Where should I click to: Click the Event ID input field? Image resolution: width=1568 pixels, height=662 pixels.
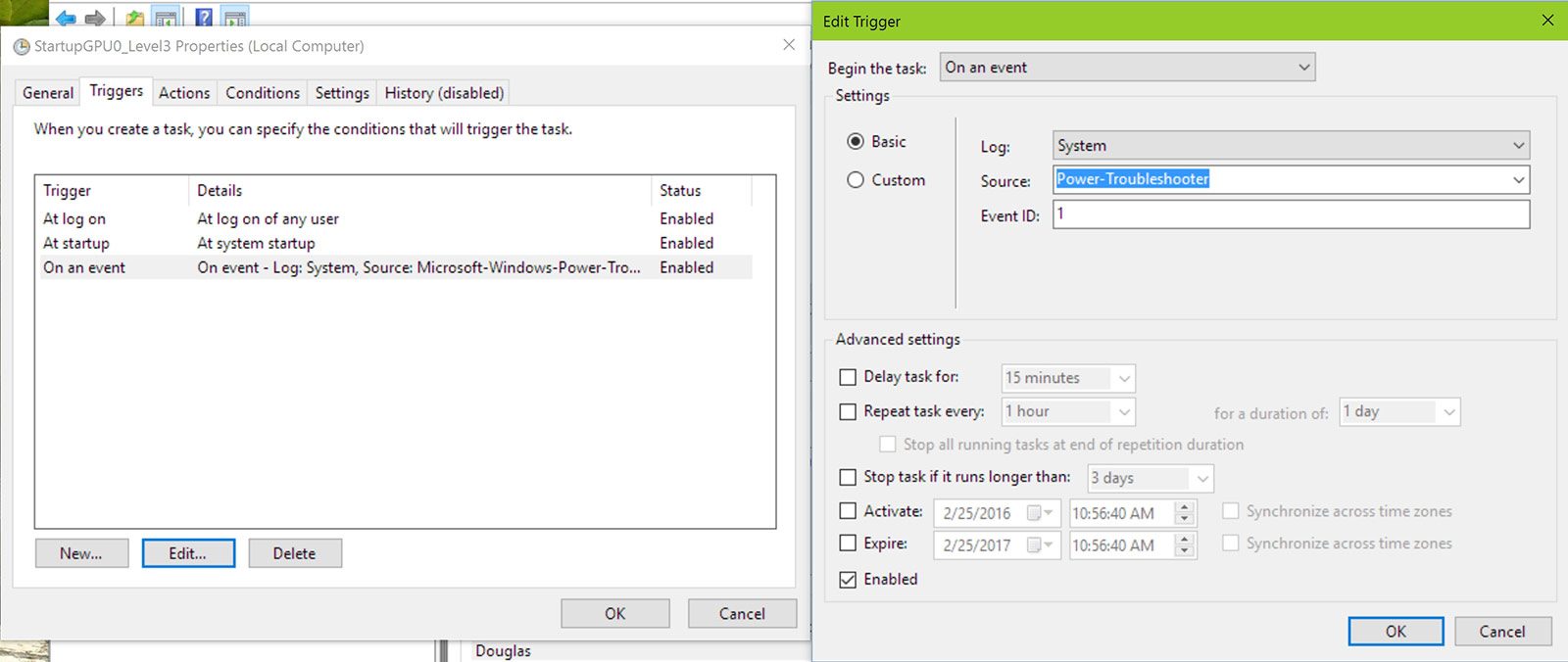(1291, 214)
